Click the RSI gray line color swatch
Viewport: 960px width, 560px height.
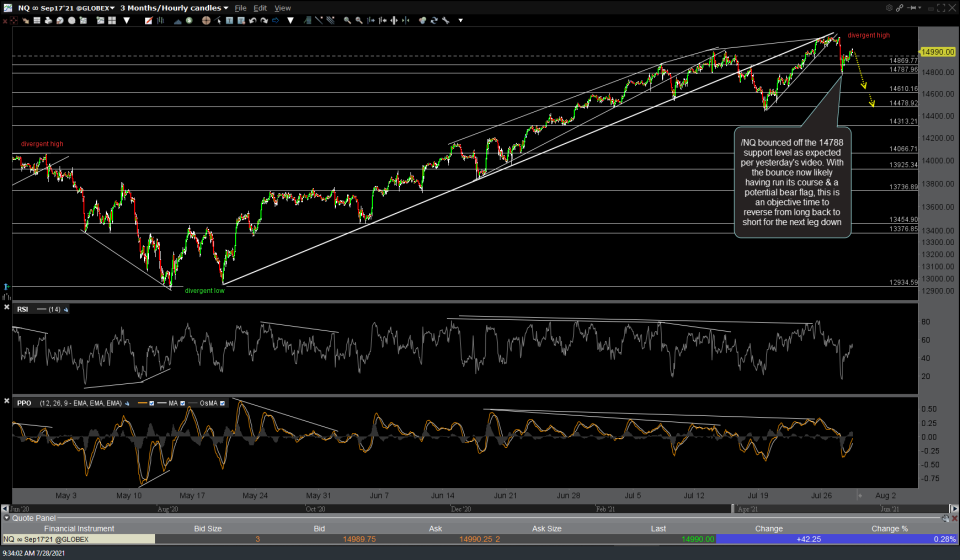tap(42, 309)
